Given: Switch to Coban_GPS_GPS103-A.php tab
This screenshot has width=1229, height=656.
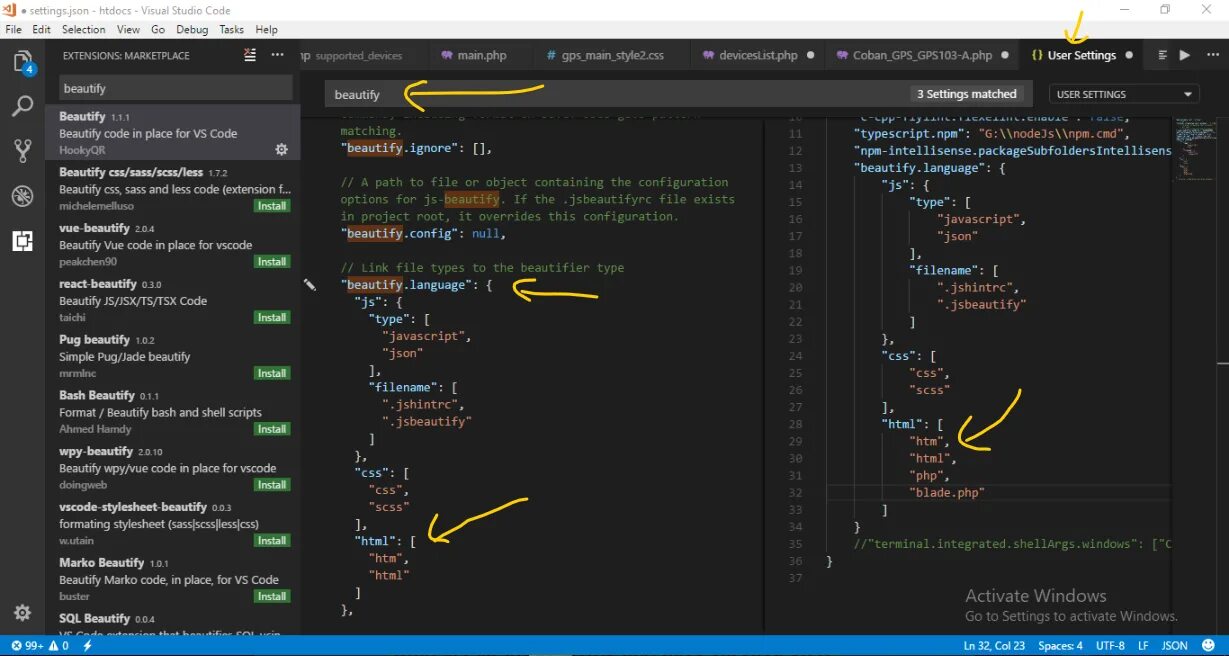Looking at the screenshot, I should click(x=922, y=56).
